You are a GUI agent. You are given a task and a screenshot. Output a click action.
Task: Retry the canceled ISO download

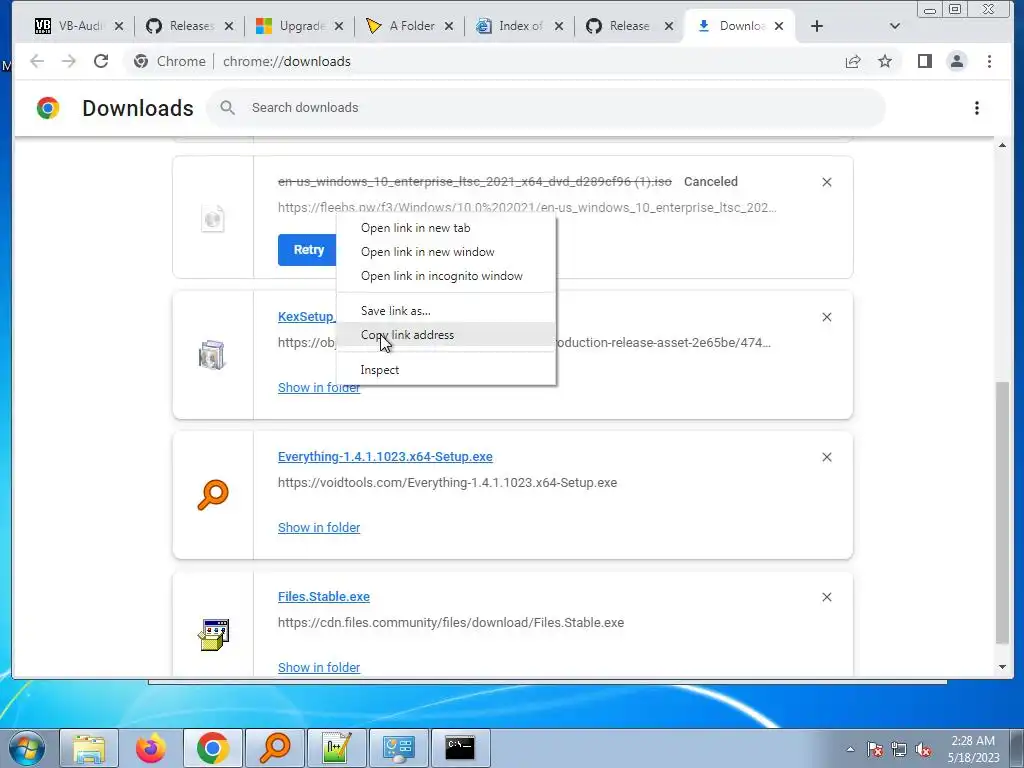(308, 250)
